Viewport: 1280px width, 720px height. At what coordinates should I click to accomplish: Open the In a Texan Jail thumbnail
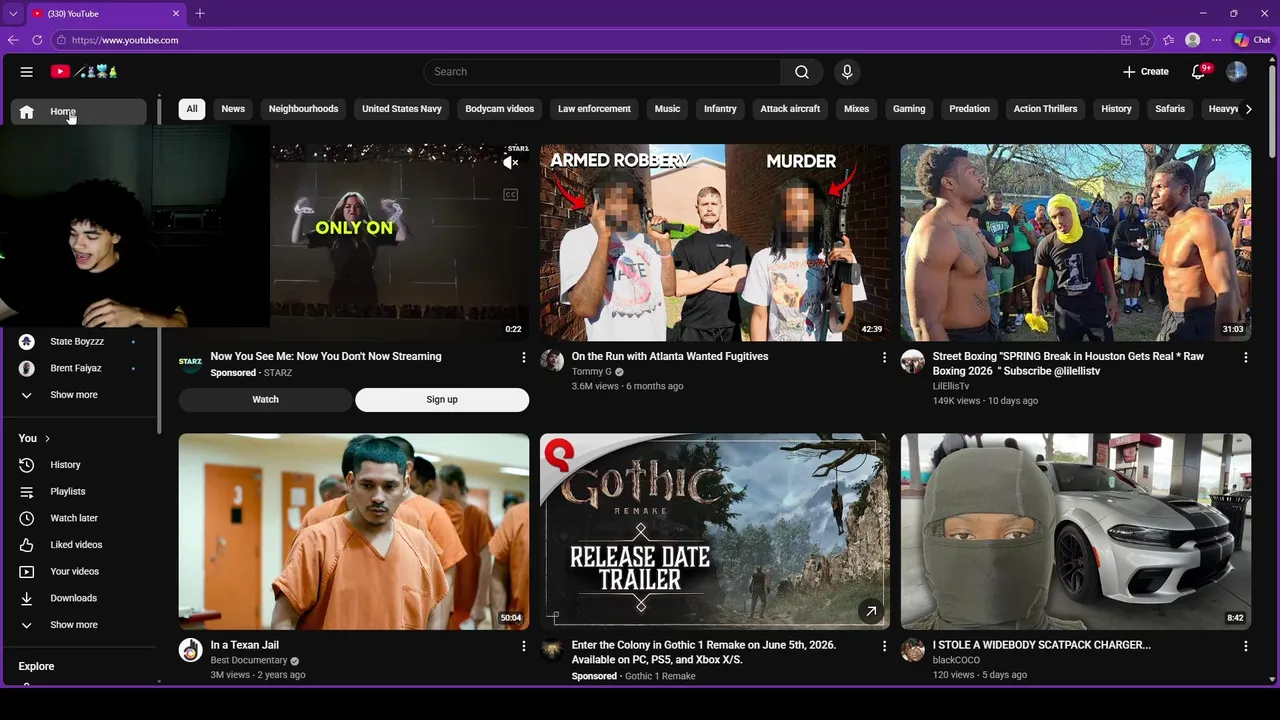(354, 531)
